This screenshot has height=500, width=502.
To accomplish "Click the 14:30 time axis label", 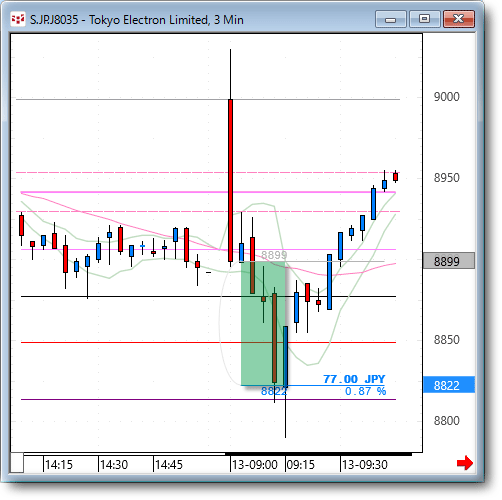I will (x=114, y=465).
